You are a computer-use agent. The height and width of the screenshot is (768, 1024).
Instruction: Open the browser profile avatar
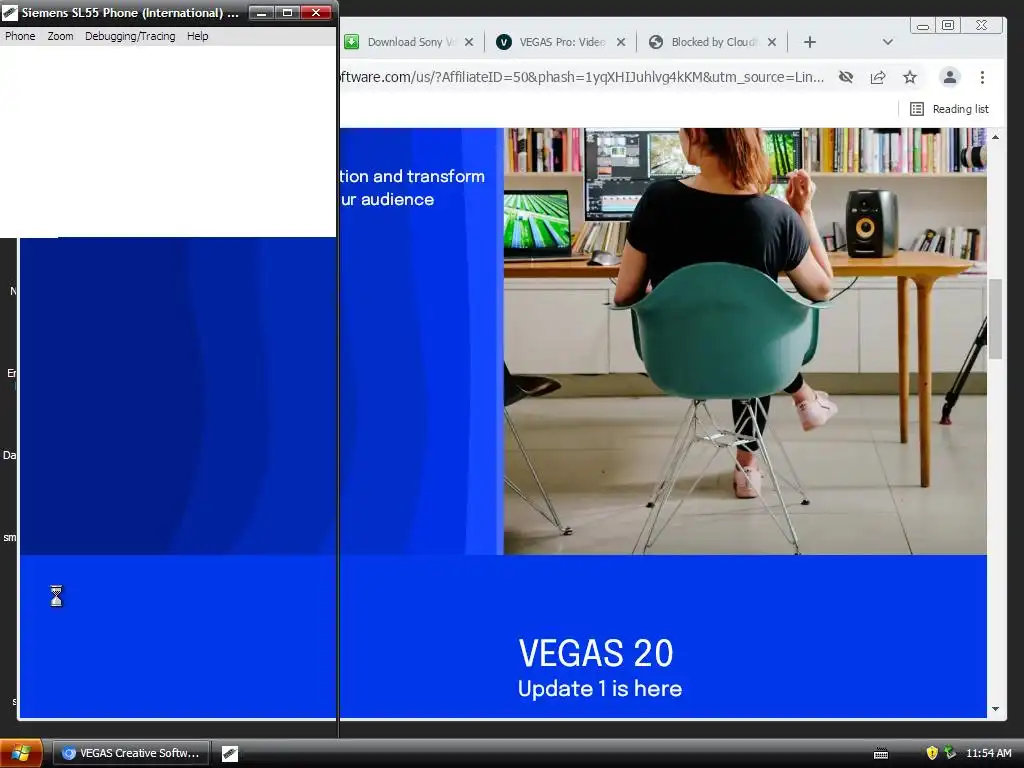click(x=950, y=77)
